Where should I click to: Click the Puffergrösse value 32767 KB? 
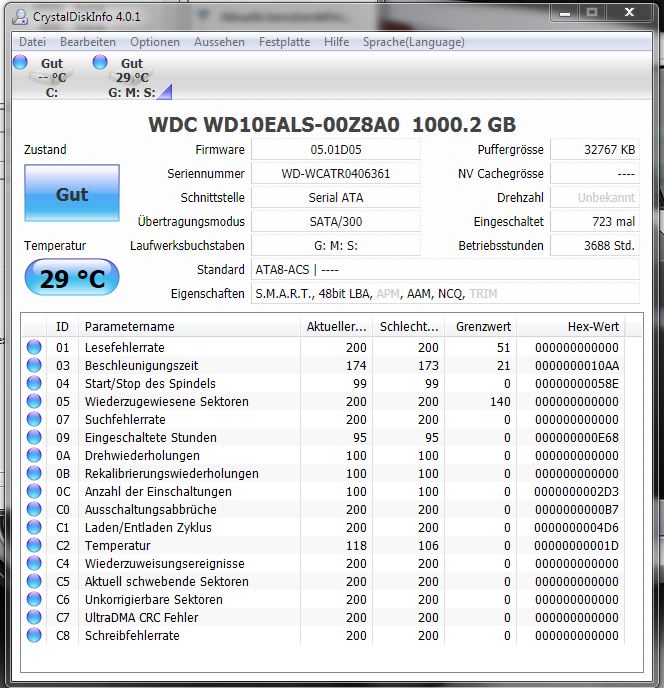595,150
